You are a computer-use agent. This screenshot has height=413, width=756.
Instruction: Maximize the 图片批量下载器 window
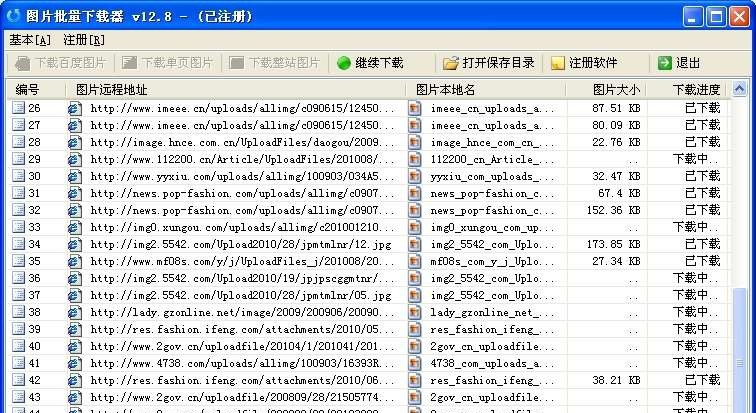click(716, 17)
